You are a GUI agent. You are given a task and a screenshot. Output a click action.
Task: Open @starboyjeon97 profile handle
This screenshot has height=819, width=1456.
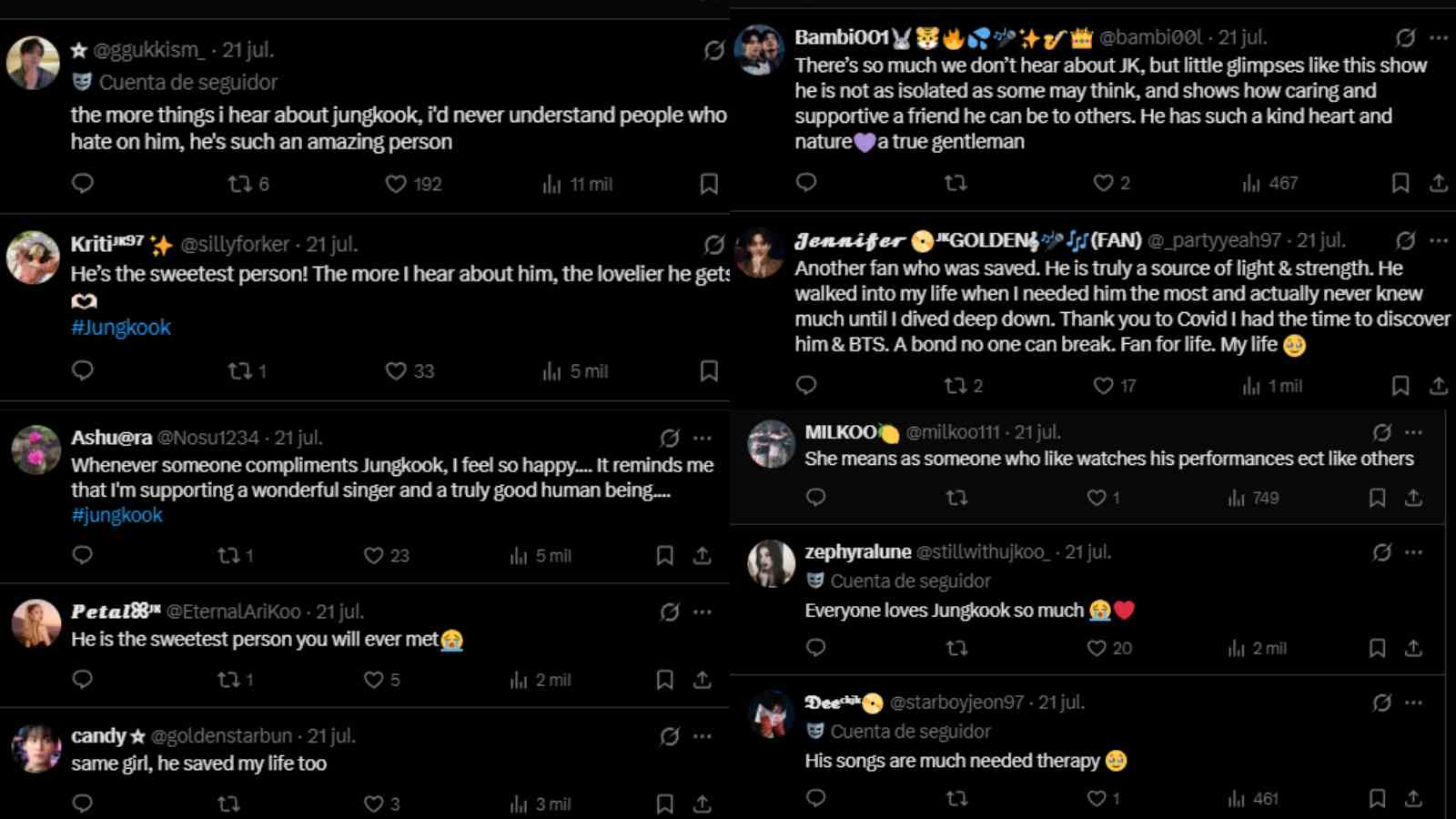coord(956,703)
